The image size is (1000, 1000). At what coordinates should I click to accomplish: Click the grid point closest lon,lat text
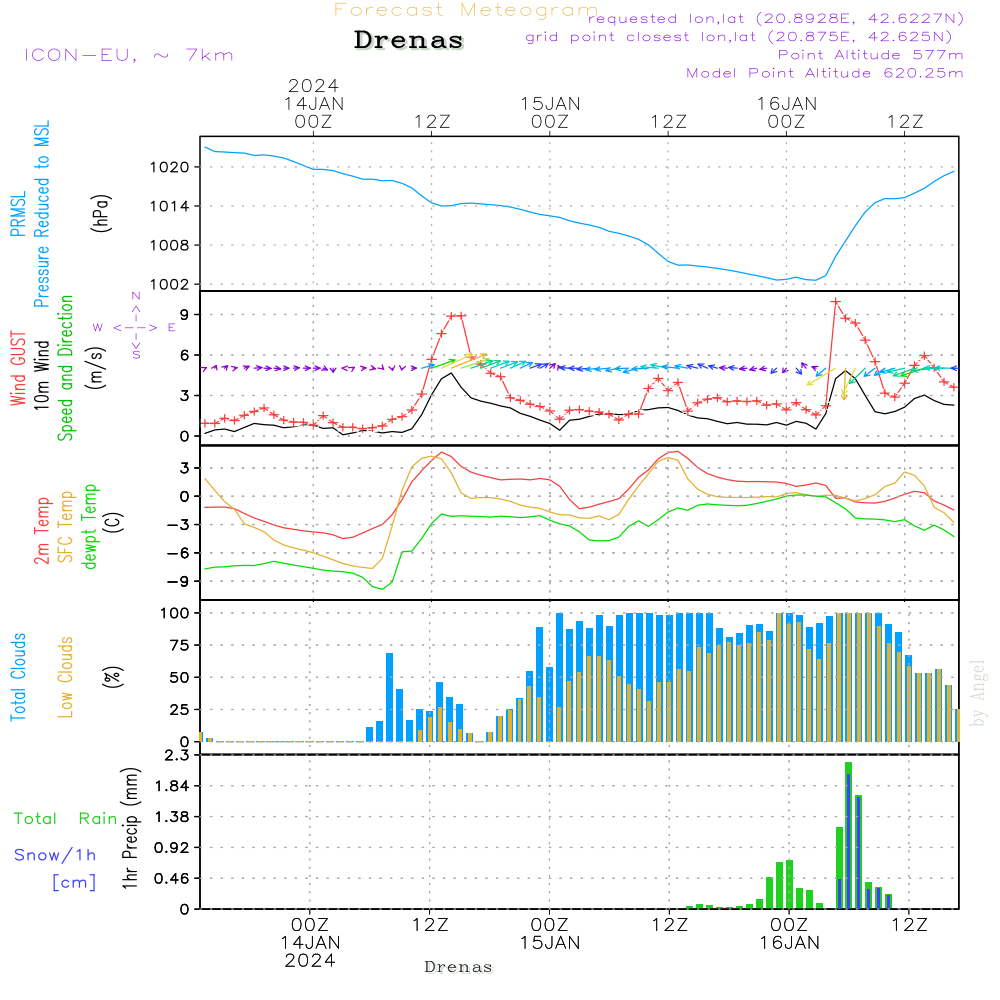[x=739, y=37]
